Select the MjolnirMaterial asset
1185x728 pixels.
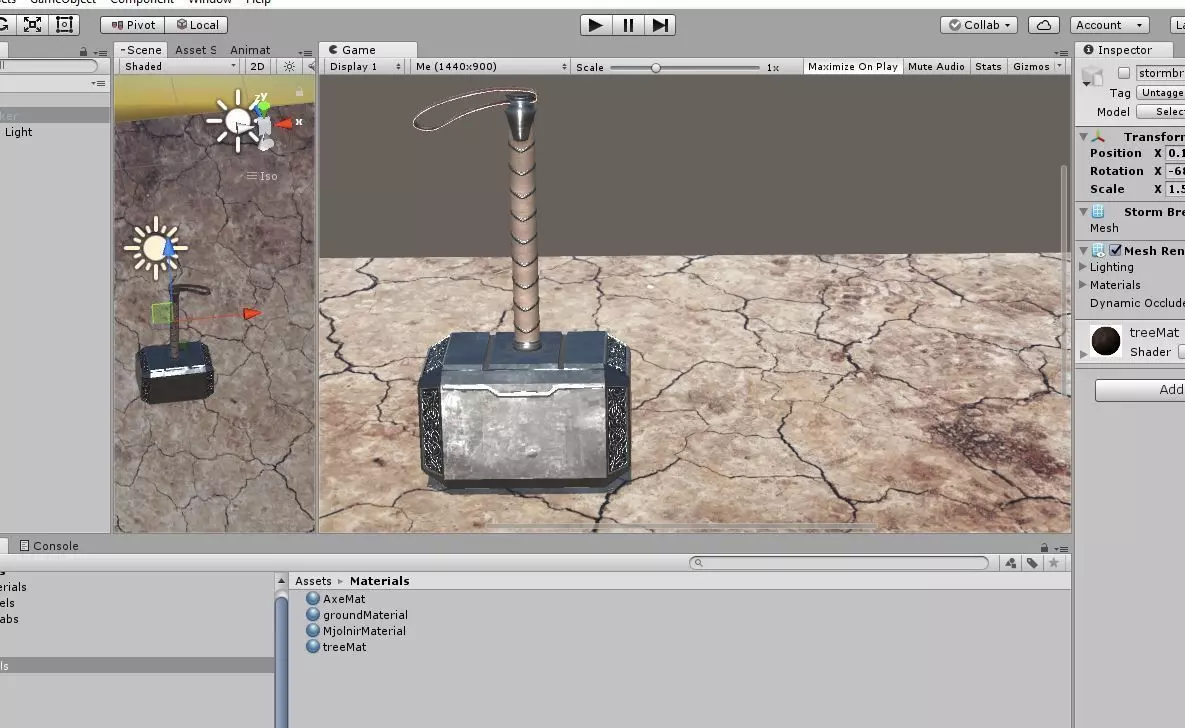(356, 630)
